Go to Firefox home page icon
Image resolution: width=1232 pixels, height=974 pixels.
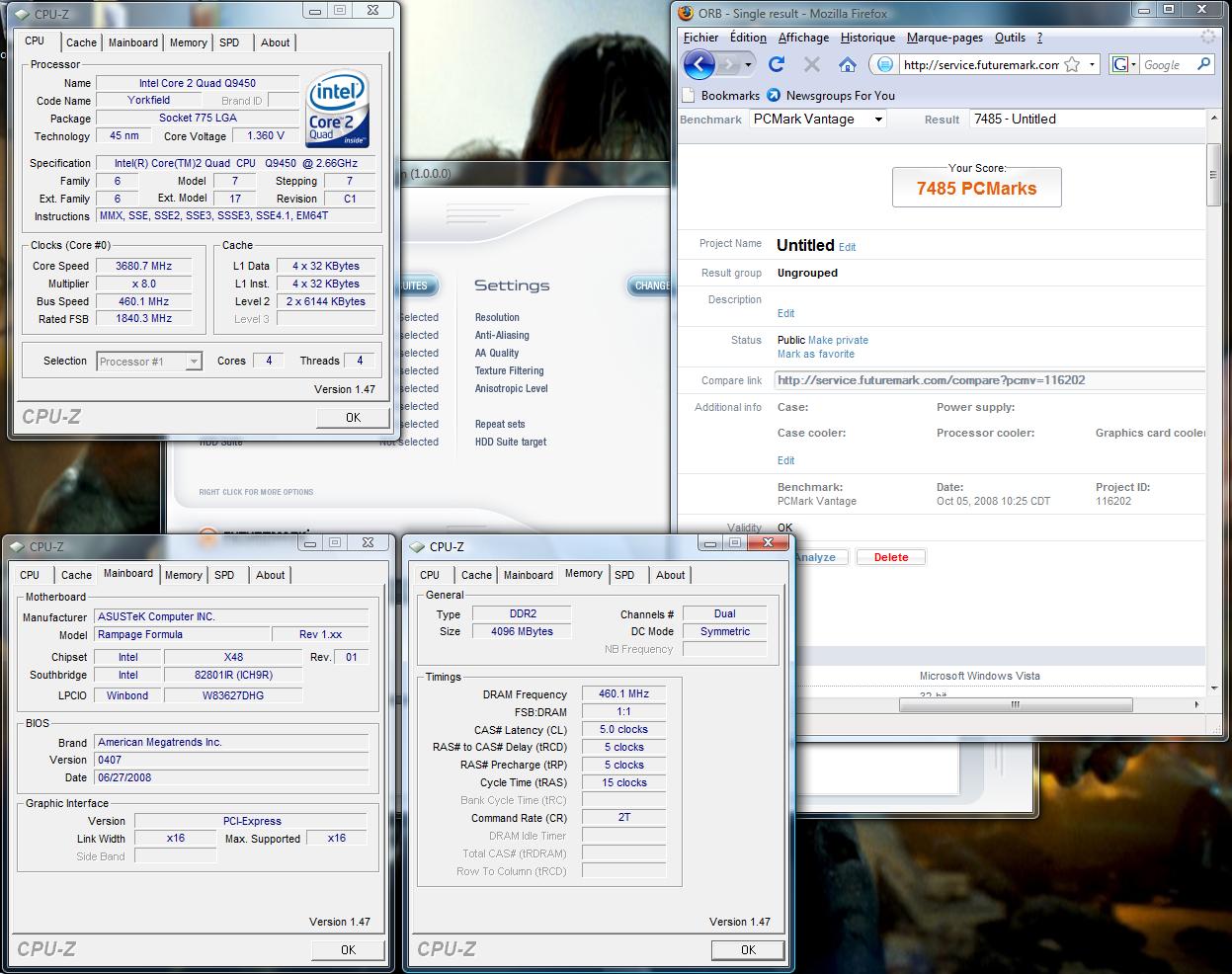(848, 64)
